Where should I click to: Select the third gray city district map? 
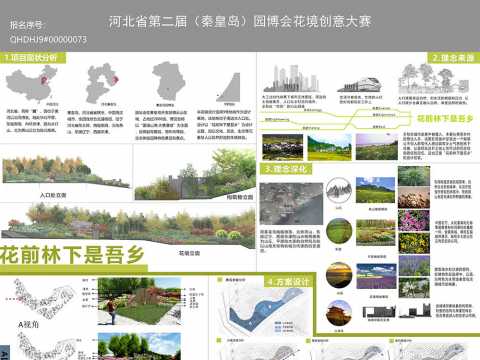pyautogui.click(x=168, y=82)
